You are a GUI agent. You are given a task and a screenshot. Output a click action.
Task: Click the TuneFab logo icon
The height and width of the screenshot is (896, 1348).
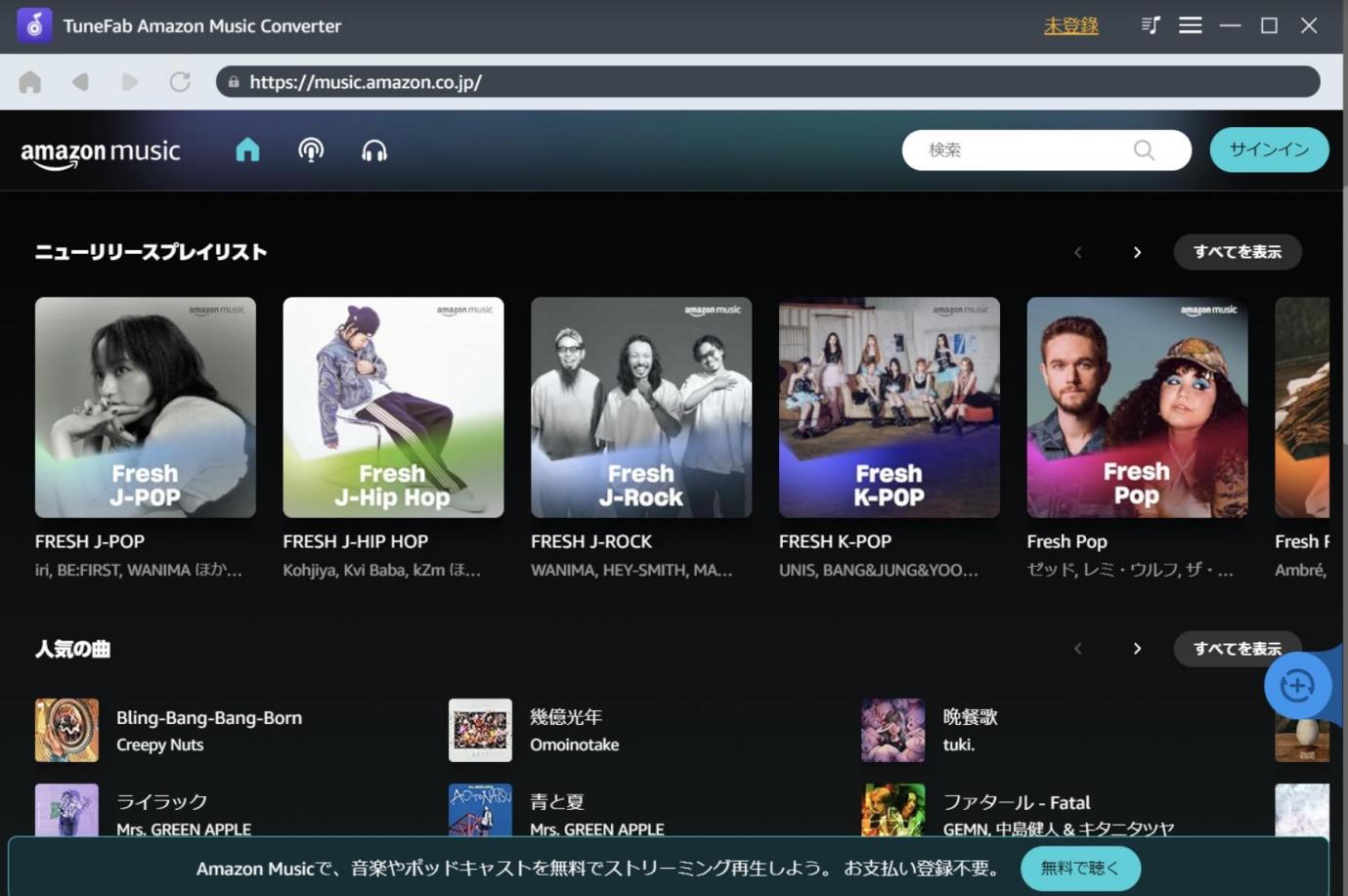tap(33, 25)
